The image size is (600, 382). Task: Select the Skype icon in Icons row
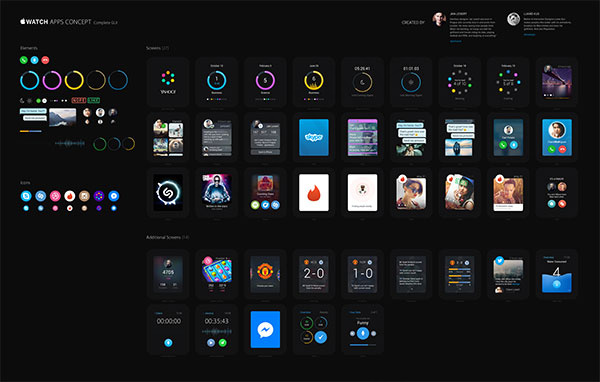pyautogui.click(x=26, y=196)
